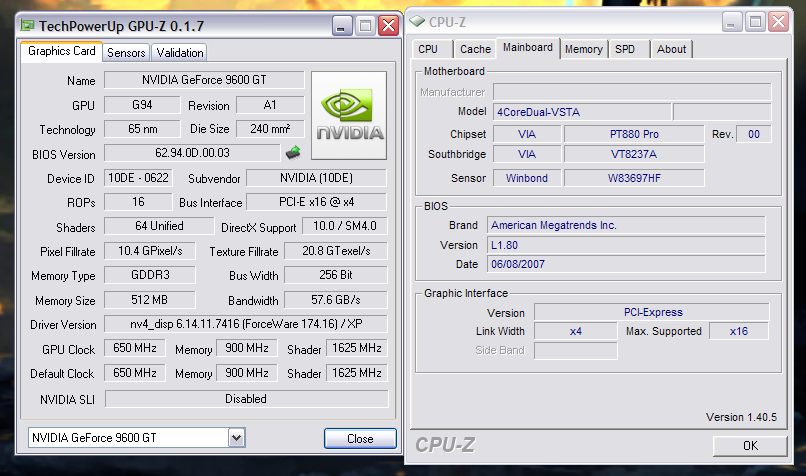Click the Link Width field showing x4
Viewport: 806px width, 476px height.
coord(576,331)
